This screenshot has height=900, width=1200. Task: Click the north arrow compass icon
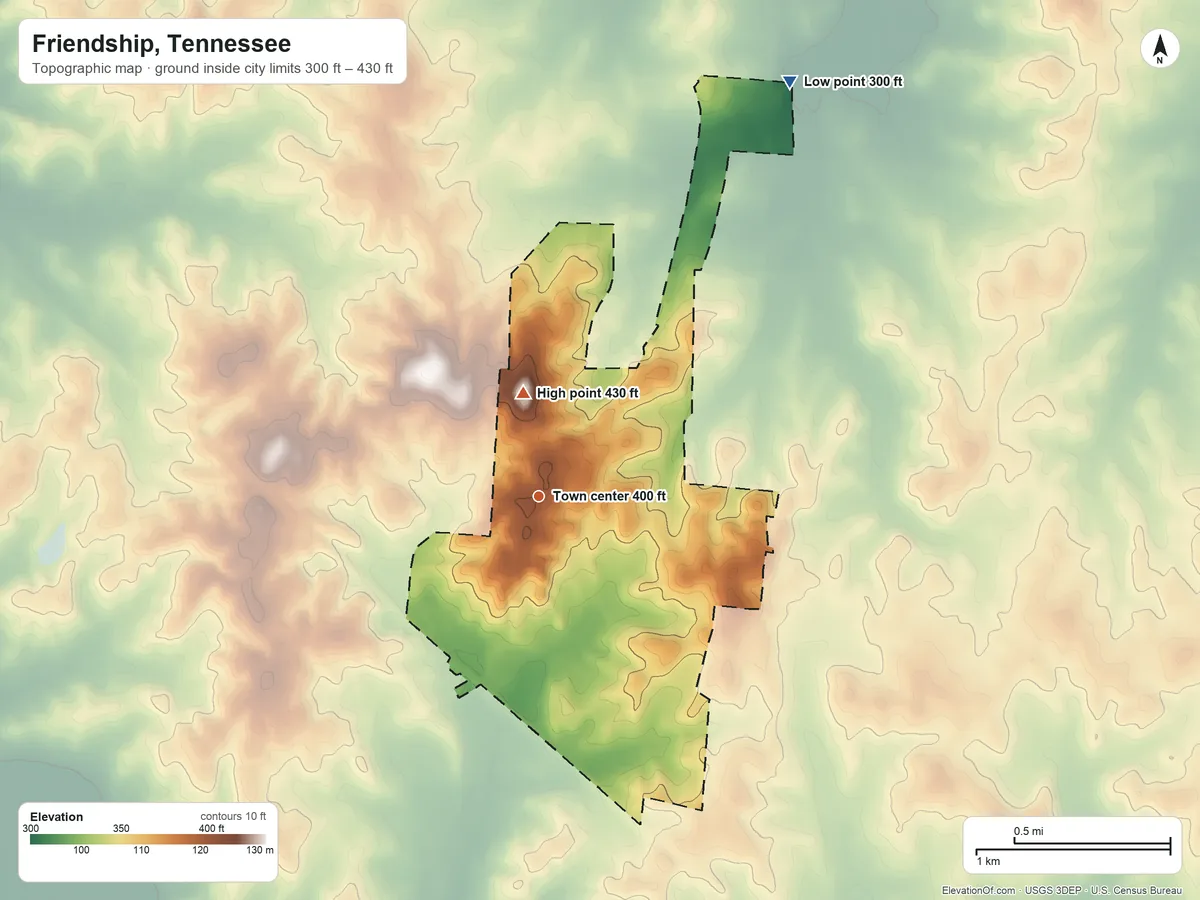1160,49
